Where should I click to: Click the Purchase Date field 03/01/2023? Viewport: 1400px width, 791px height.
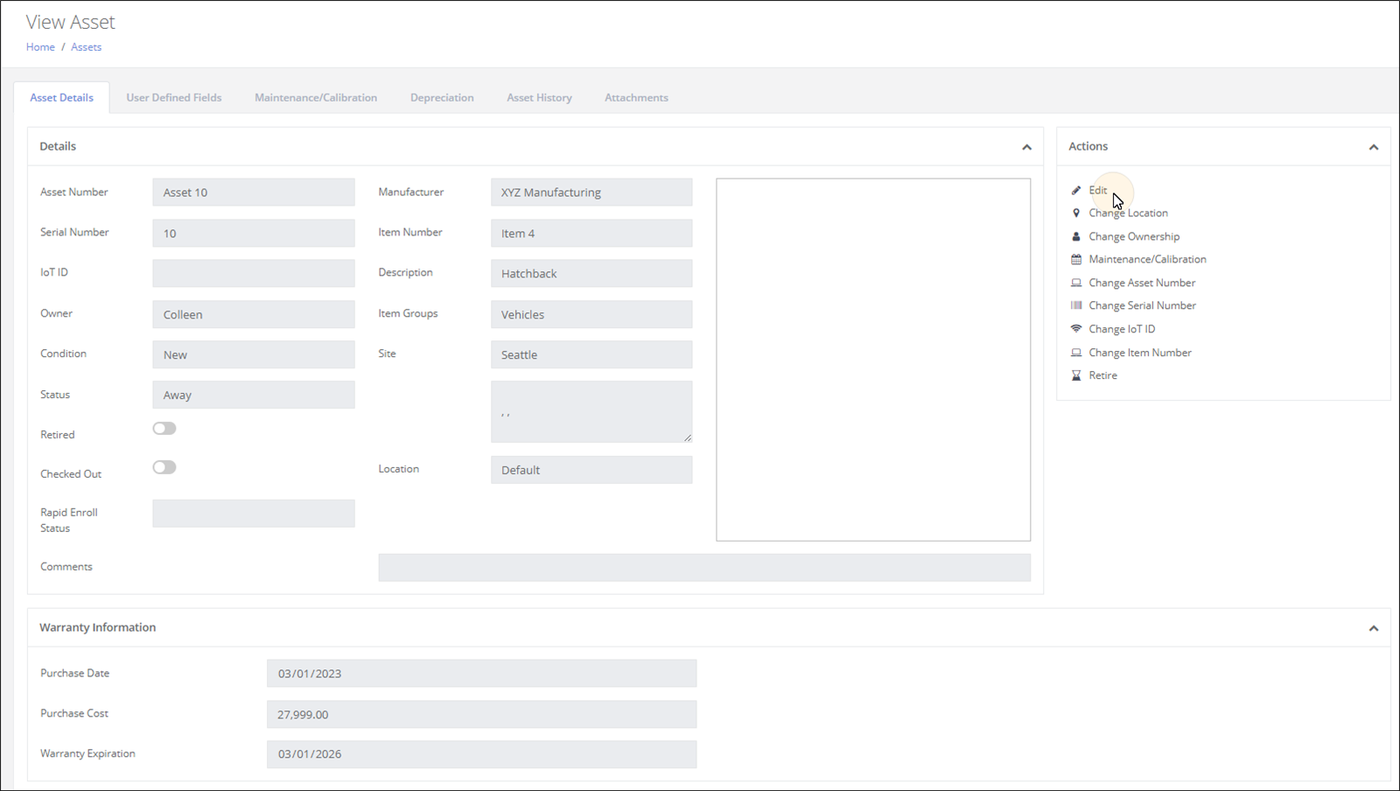(x=482, y=673)
